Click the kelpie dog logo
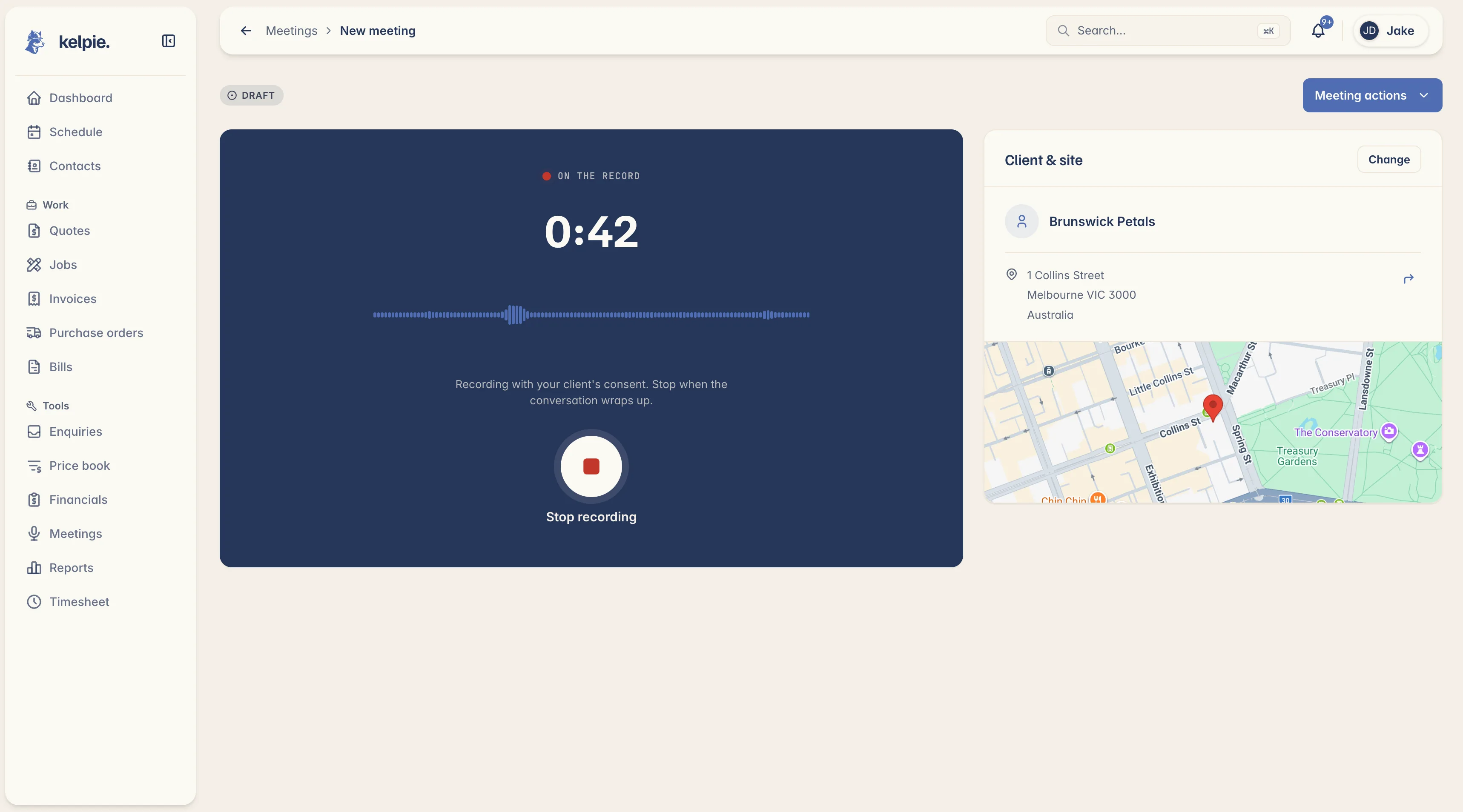 click(34, 42)
